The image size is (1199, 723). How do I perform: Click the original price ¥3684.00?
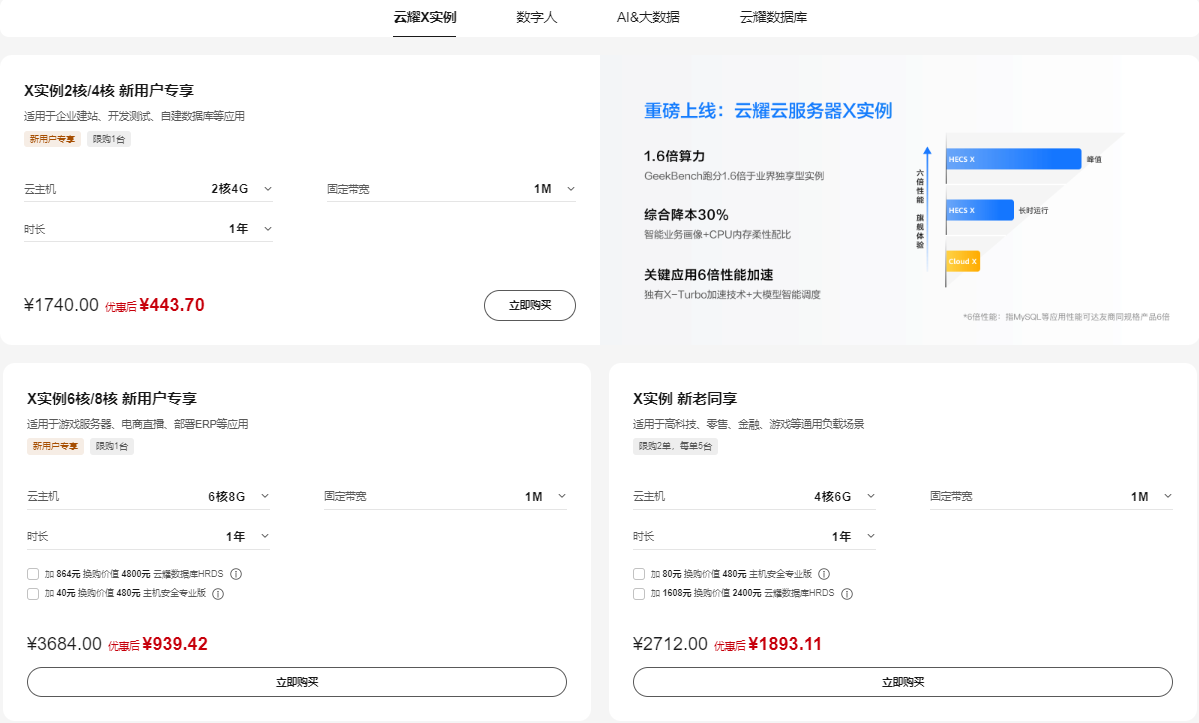point(64,644)
